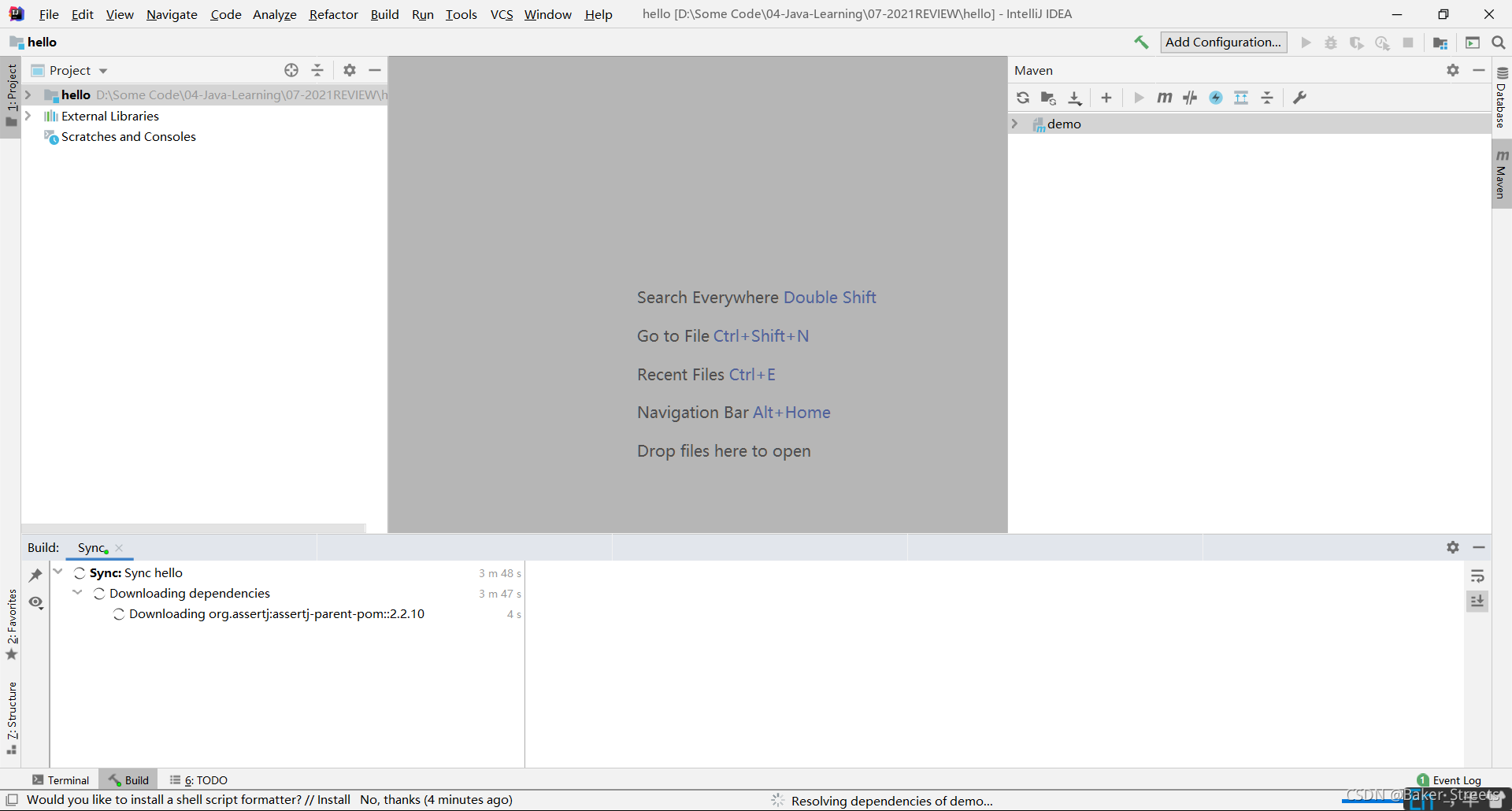Toggle scroll to end in Build output
Image resolution: width=1512 pixels, height=811 pixels.
click(x=1477, y=602)
